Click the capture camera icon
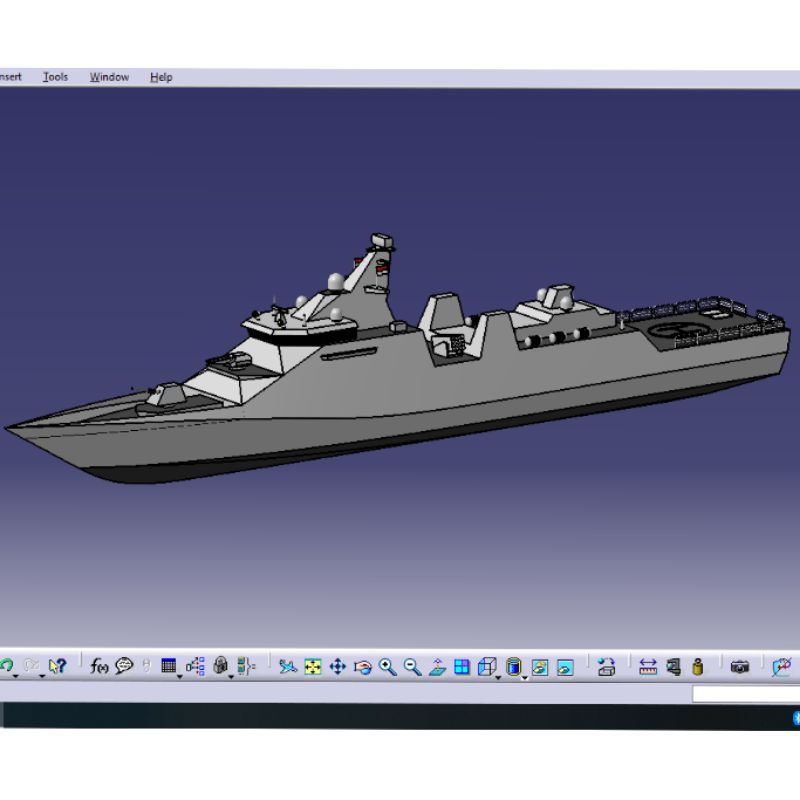 point(740,666)
